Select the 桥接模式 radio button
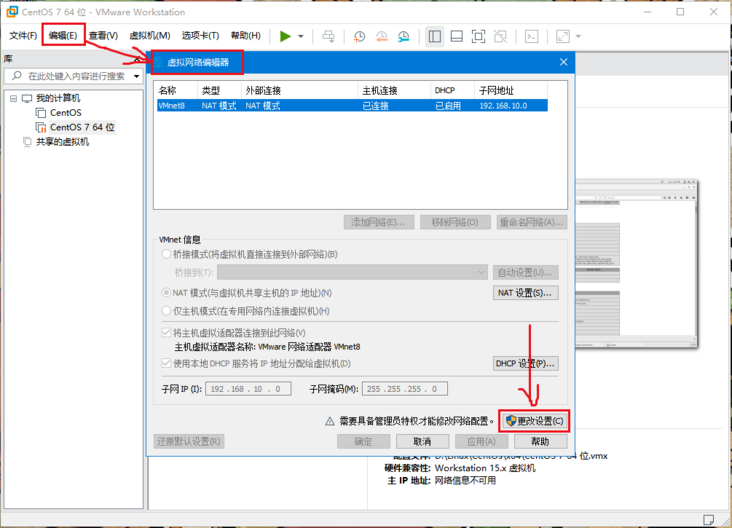 coord(166,254)
